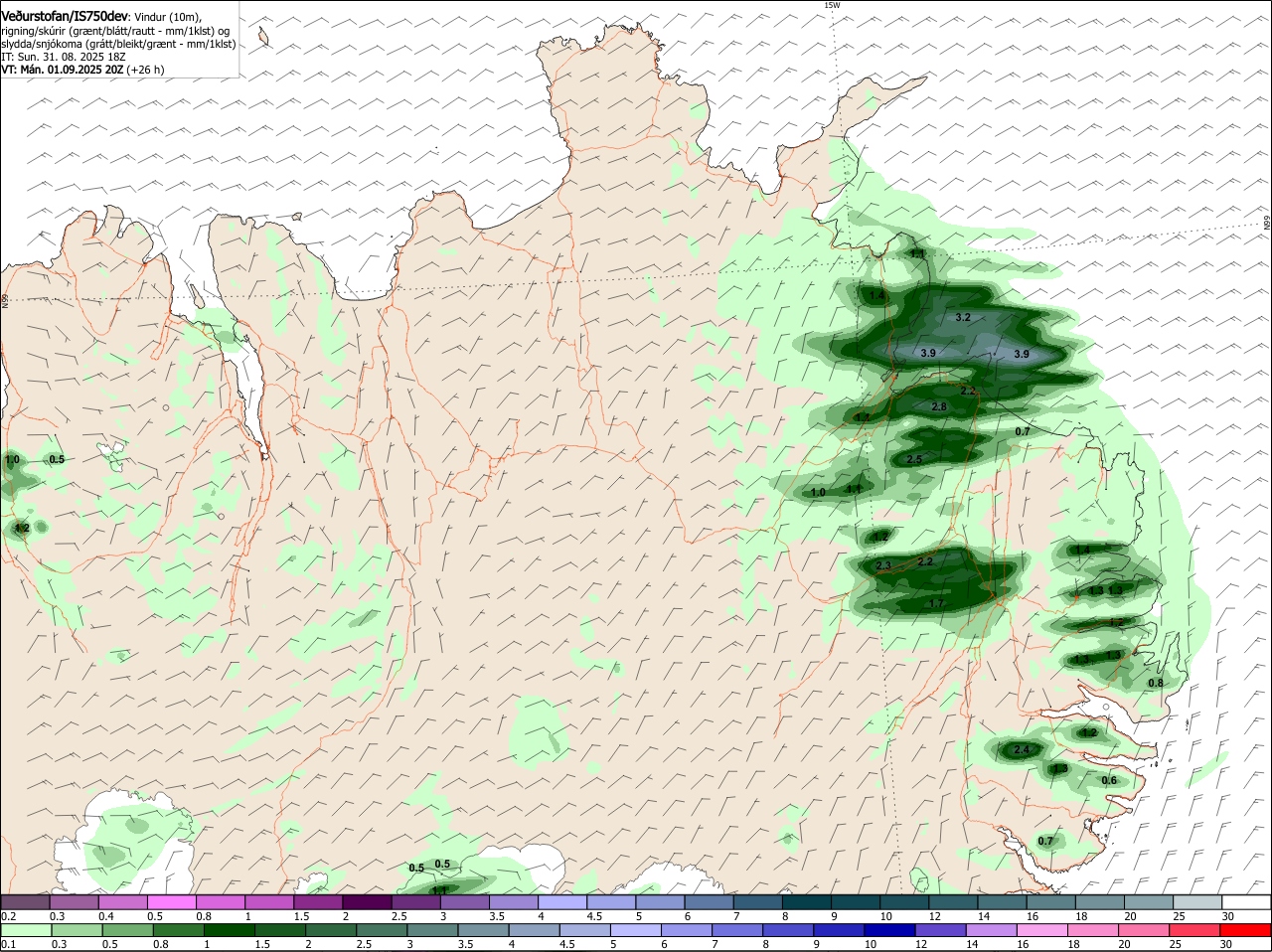1272x952 pixels.
Task: Pick the dark navy blue 10 swatch in lower legend row
Action: coord(889,930)
